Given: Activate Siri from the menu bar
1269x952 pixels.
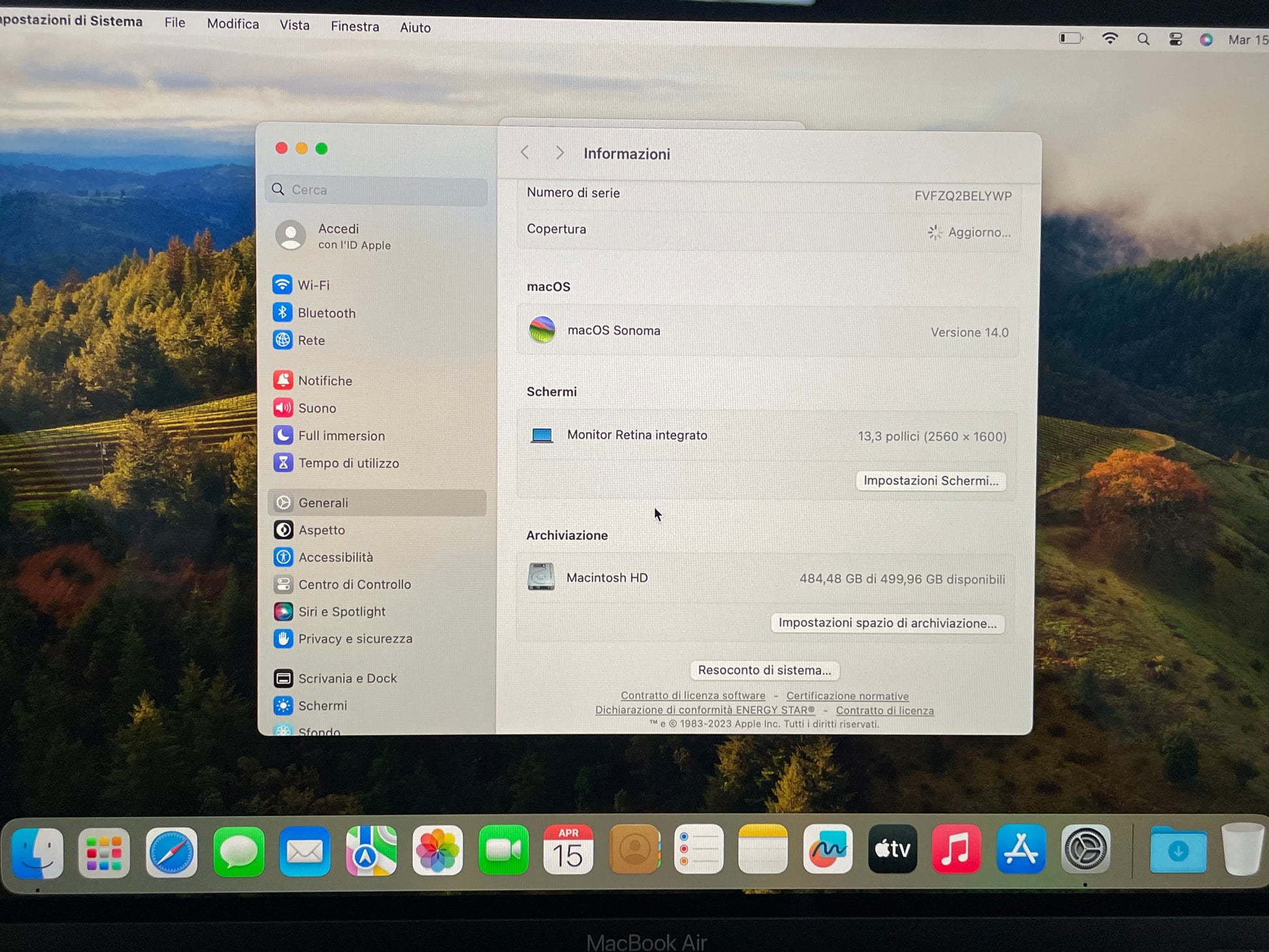Looking at the screenshot, I should (1206, 40).
